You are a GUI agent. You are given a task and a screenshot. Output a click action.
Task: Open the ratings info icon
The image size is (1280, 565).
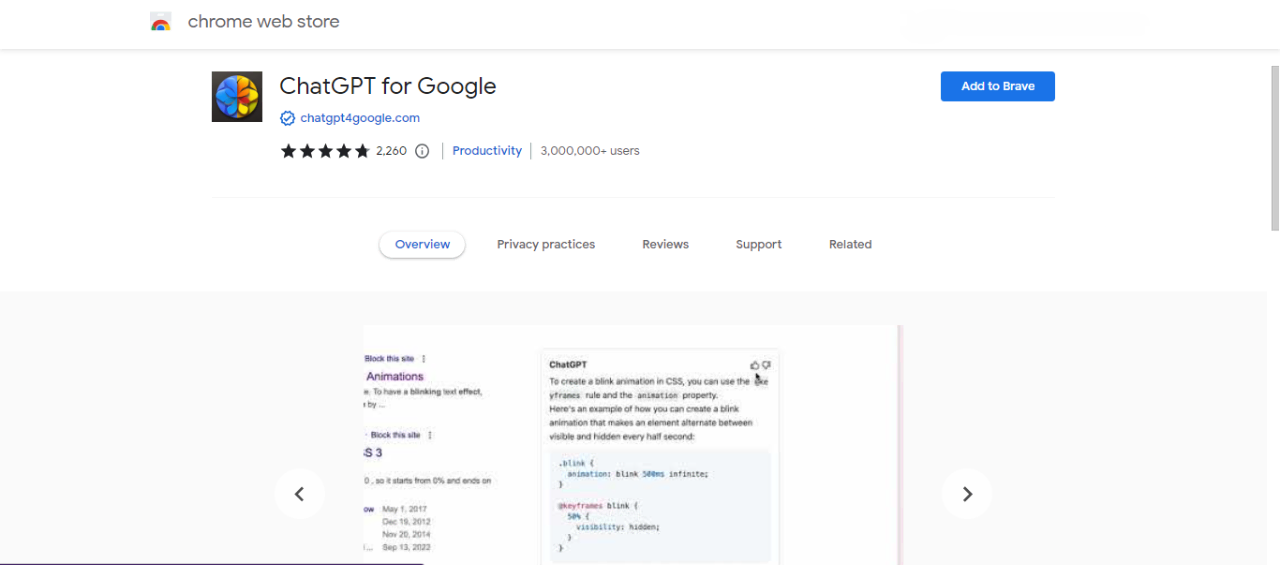422,151
